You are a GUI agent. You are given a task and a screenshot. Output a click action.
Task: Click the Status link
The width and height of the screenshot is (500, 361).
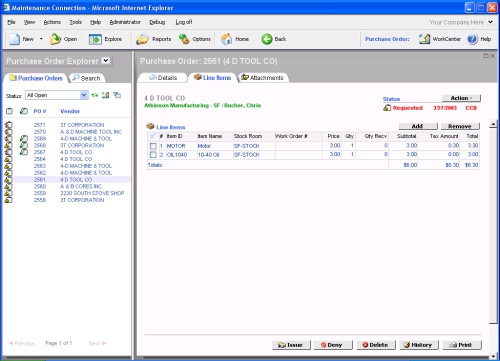pos(391,99)
